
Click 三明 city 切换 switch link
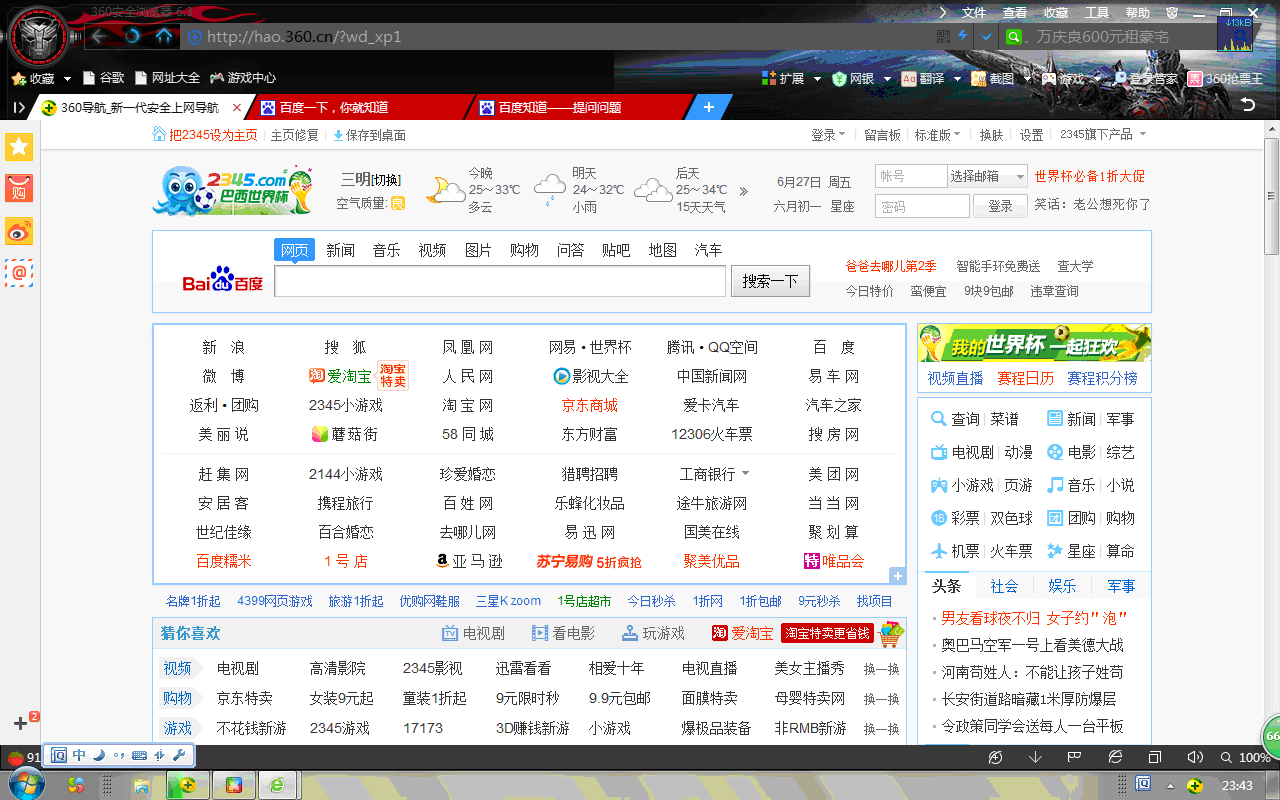point(386,180)
